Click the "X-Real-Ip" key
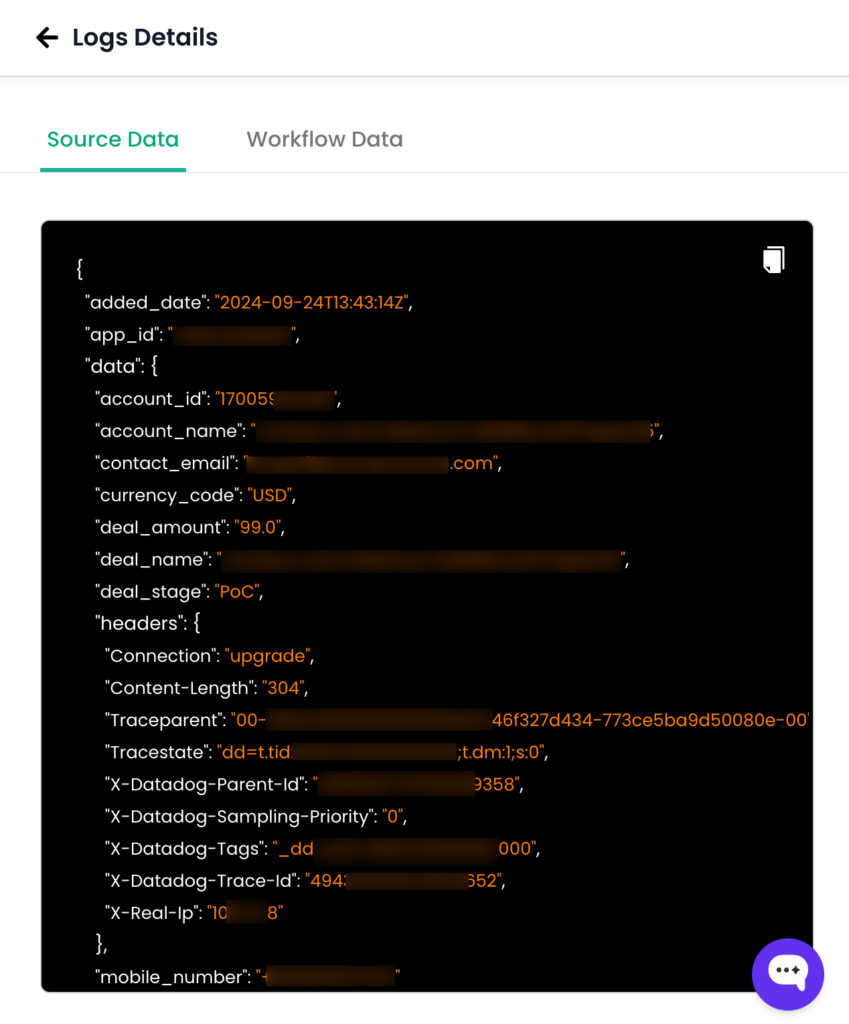This screenshot has height=1024, width=849. [x=153, y=913]
